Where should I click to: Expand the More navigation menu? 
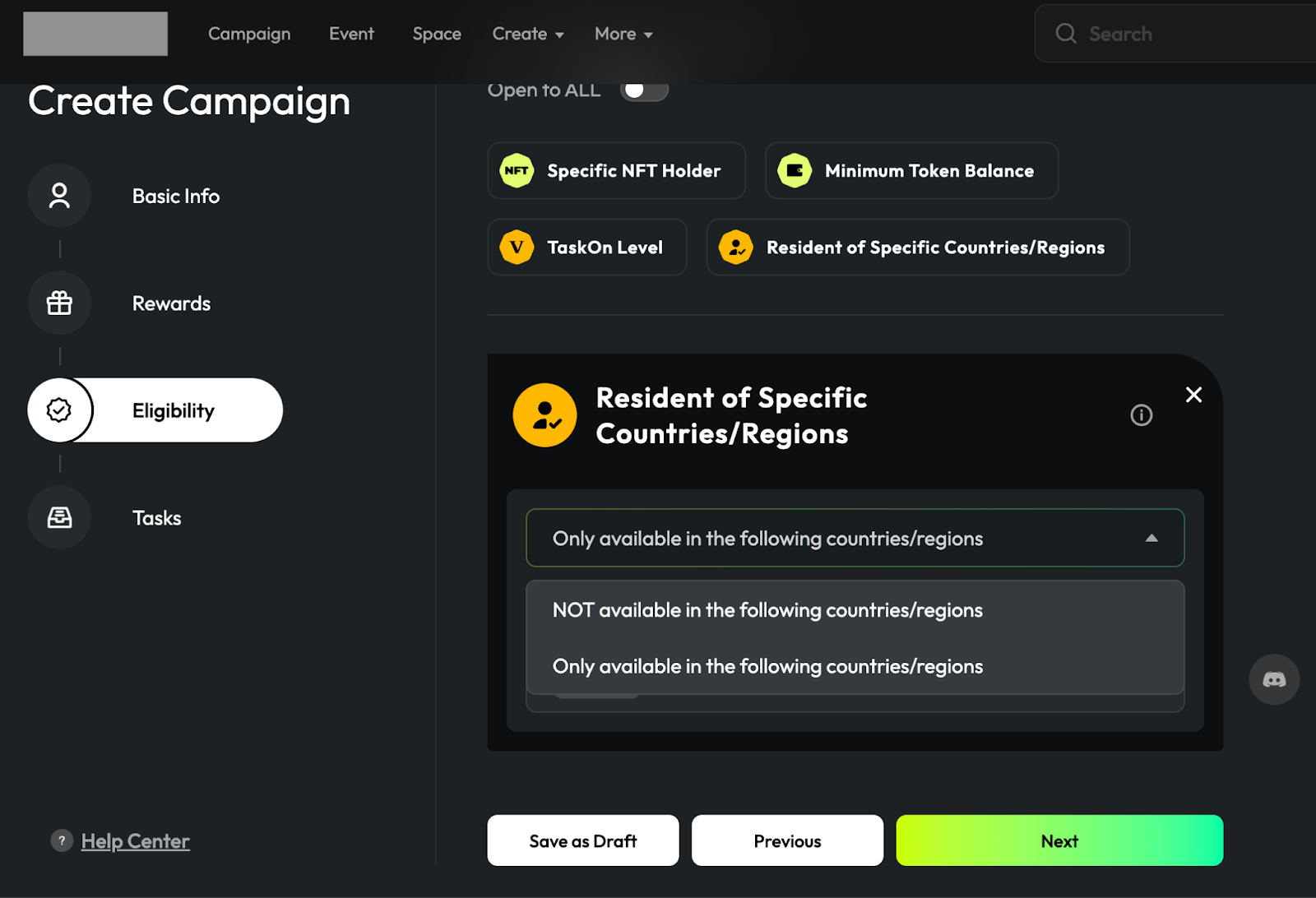tap(623, 34)
